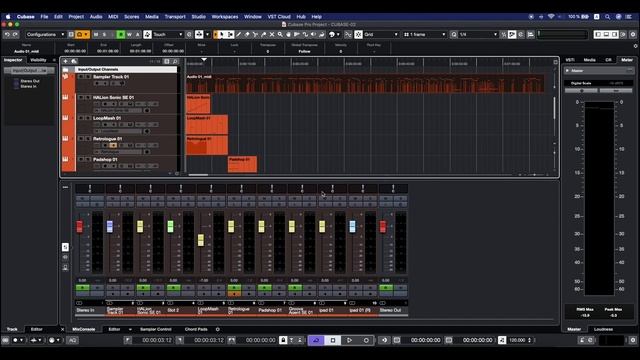Open the 1/4 quantize preset dropdown
Image resolution: width=640 pixels, height=360 pixels.
tap(478, 35)
